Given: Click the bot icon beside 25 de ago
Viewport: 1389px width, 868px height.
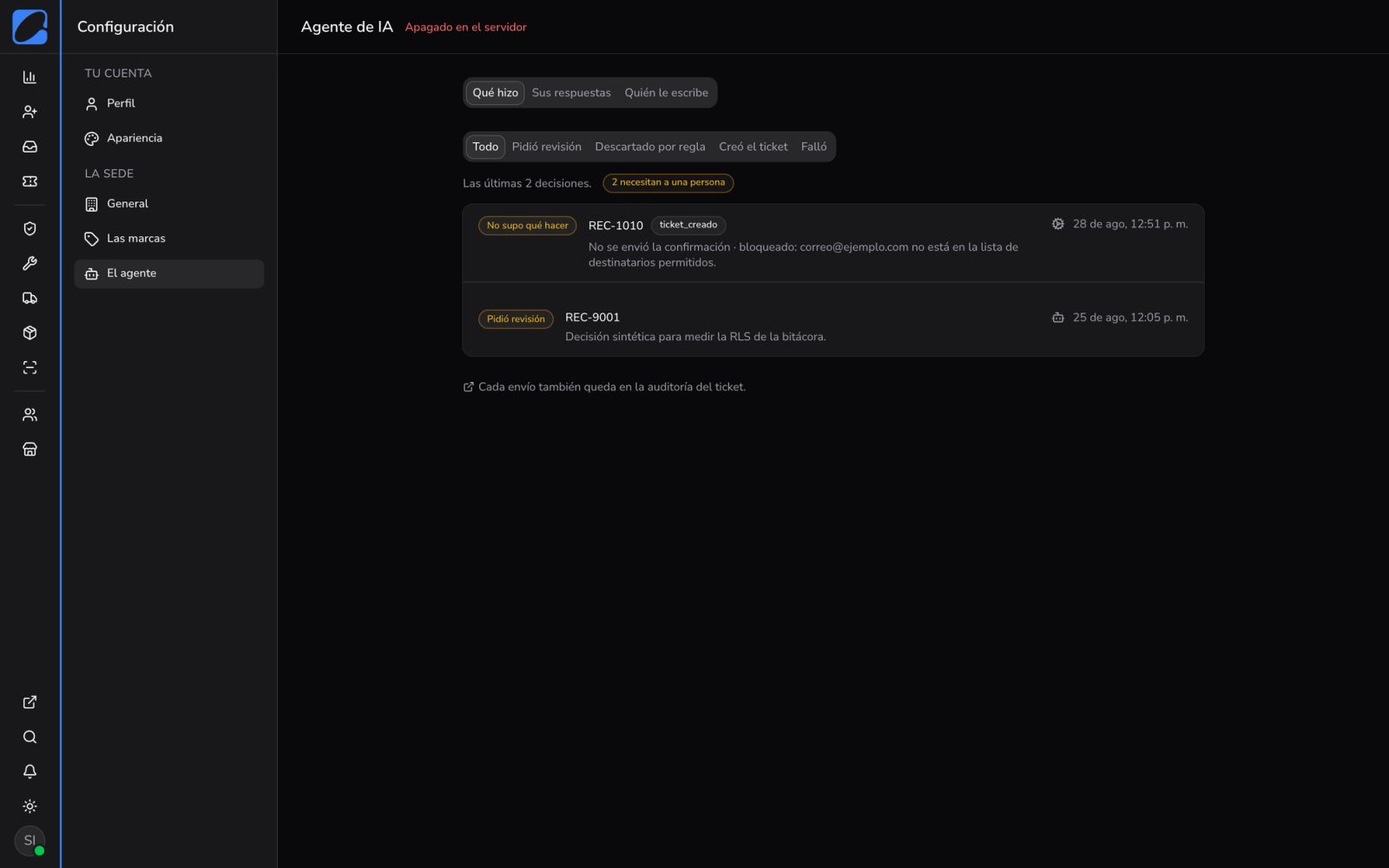Looking at the screenshot, I should pos(1057,318).
